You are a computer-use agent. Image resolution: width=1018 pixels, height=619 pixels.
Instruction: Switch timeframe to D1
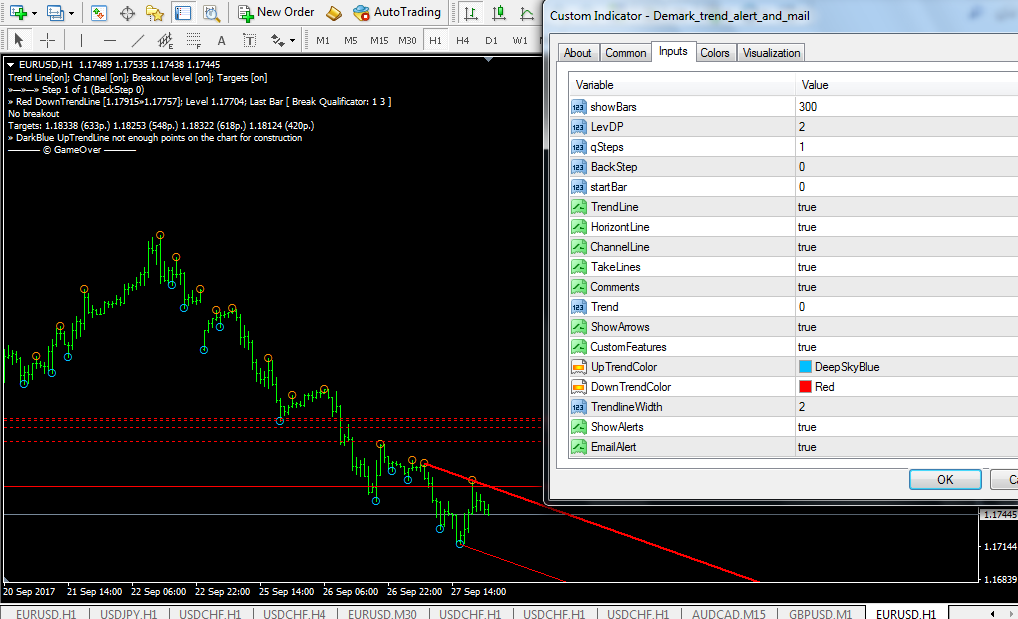(x=491, y=40)
